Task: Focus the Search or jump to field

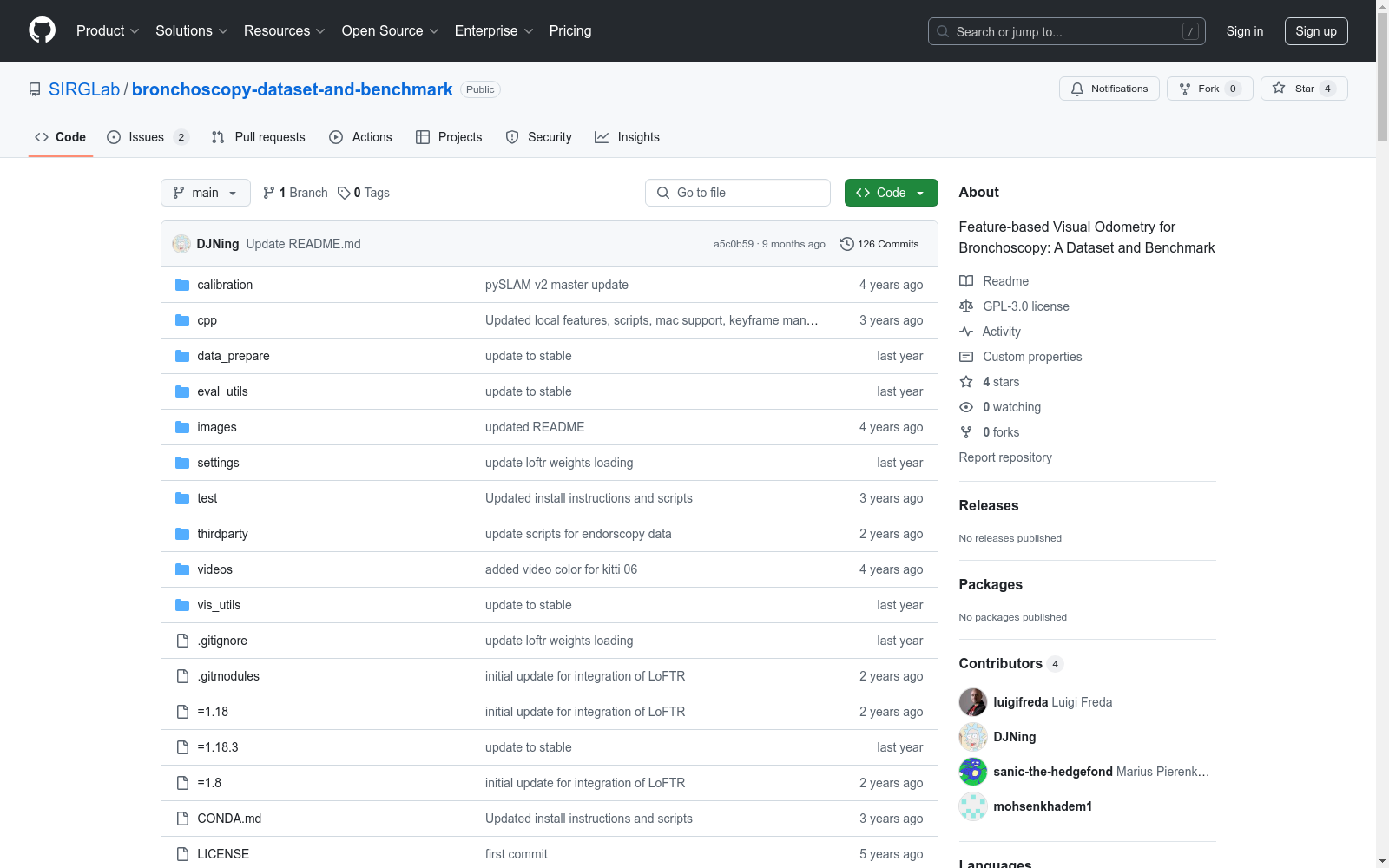Action: point(1067,31)
